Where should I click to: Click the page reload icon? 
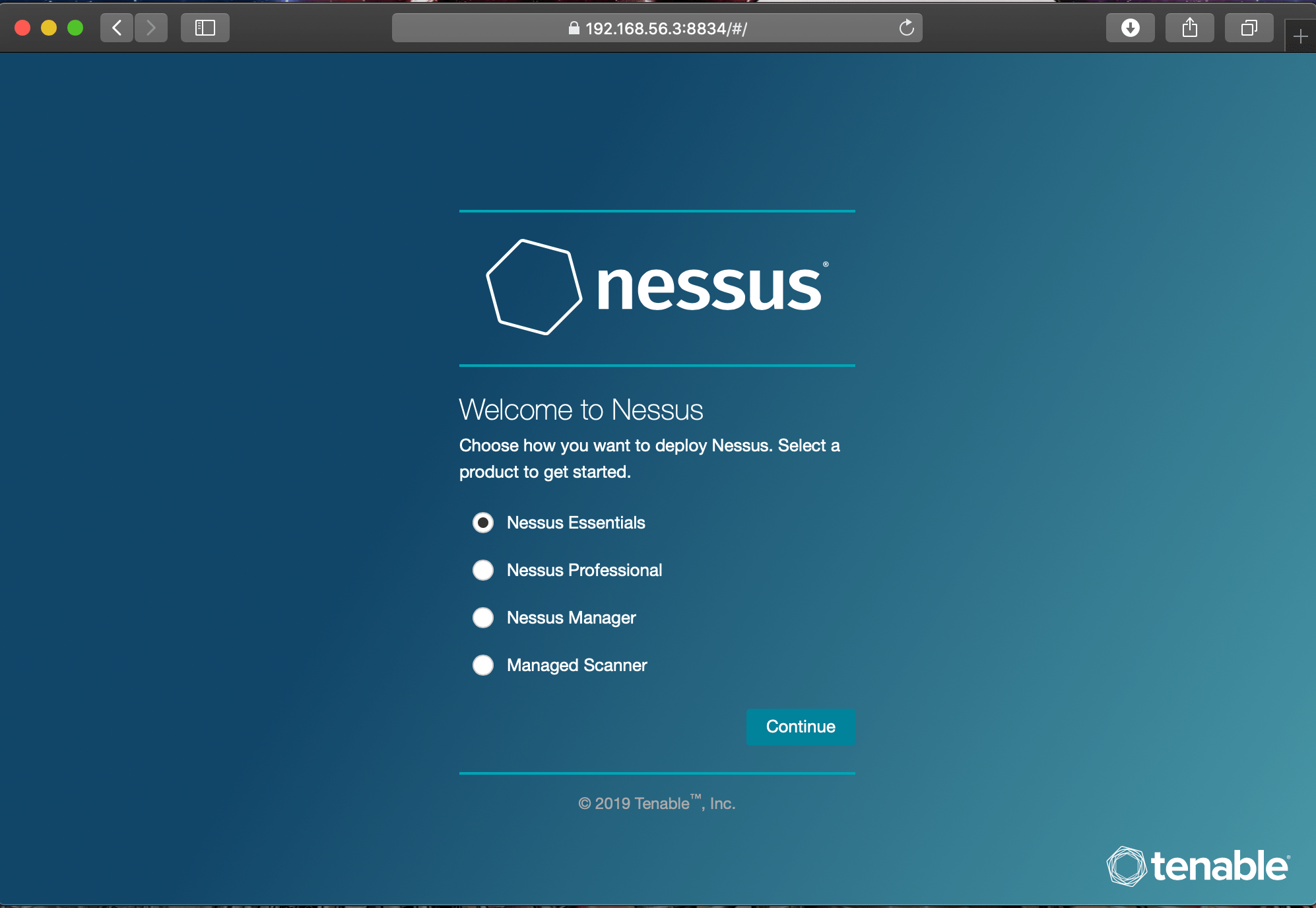(x=905, y=28)
